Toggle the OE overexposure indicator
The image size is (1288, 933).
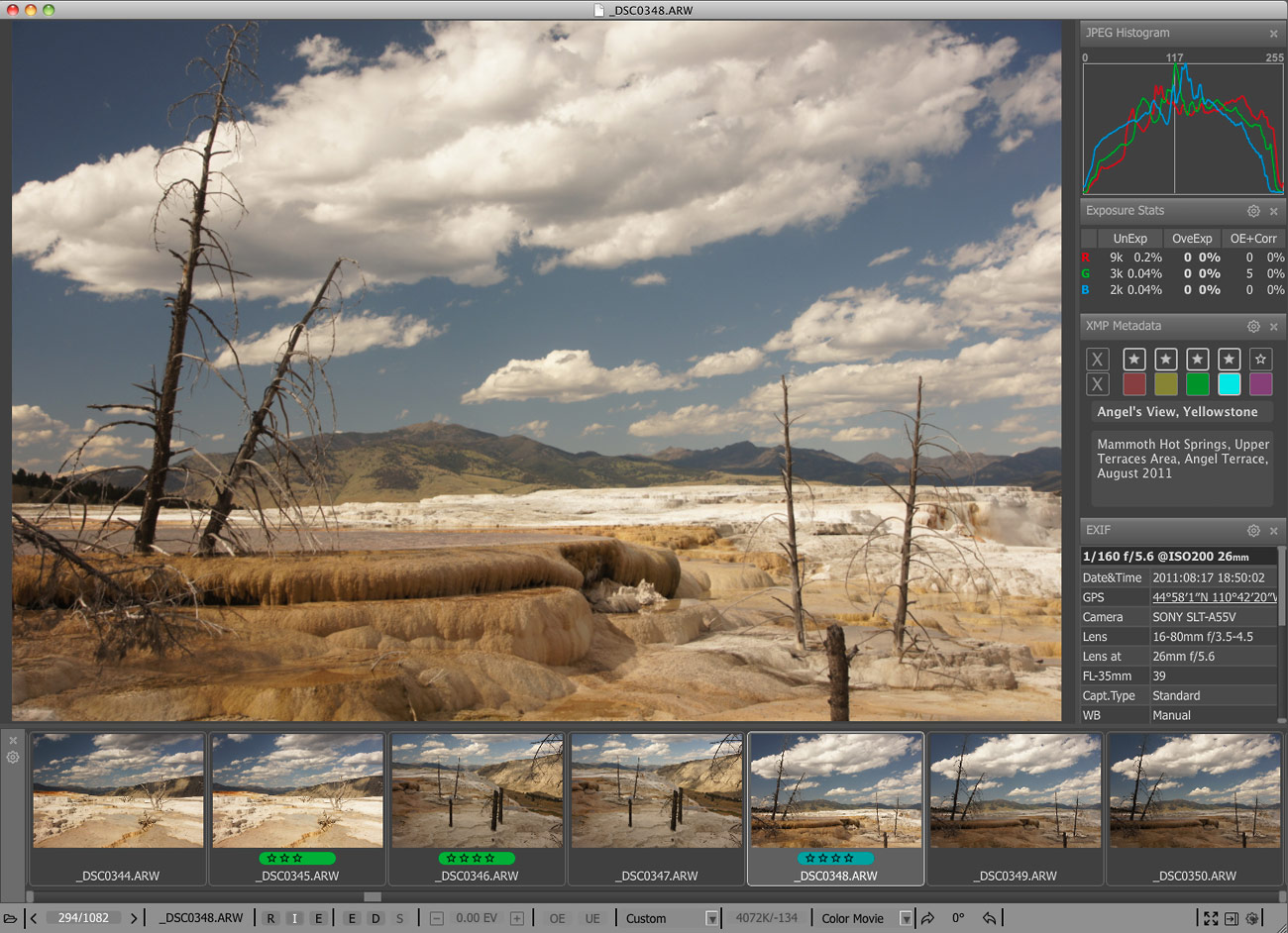[558, 918]
